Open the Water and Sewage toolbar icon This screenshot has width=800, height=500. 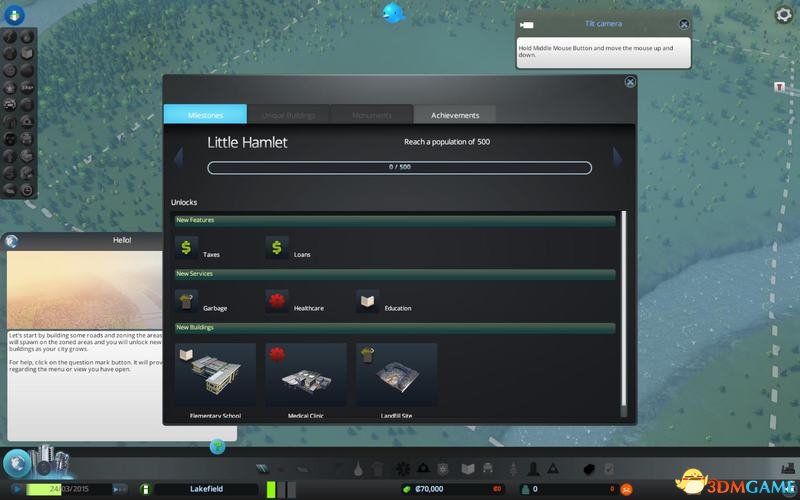(x=358, y=469)
